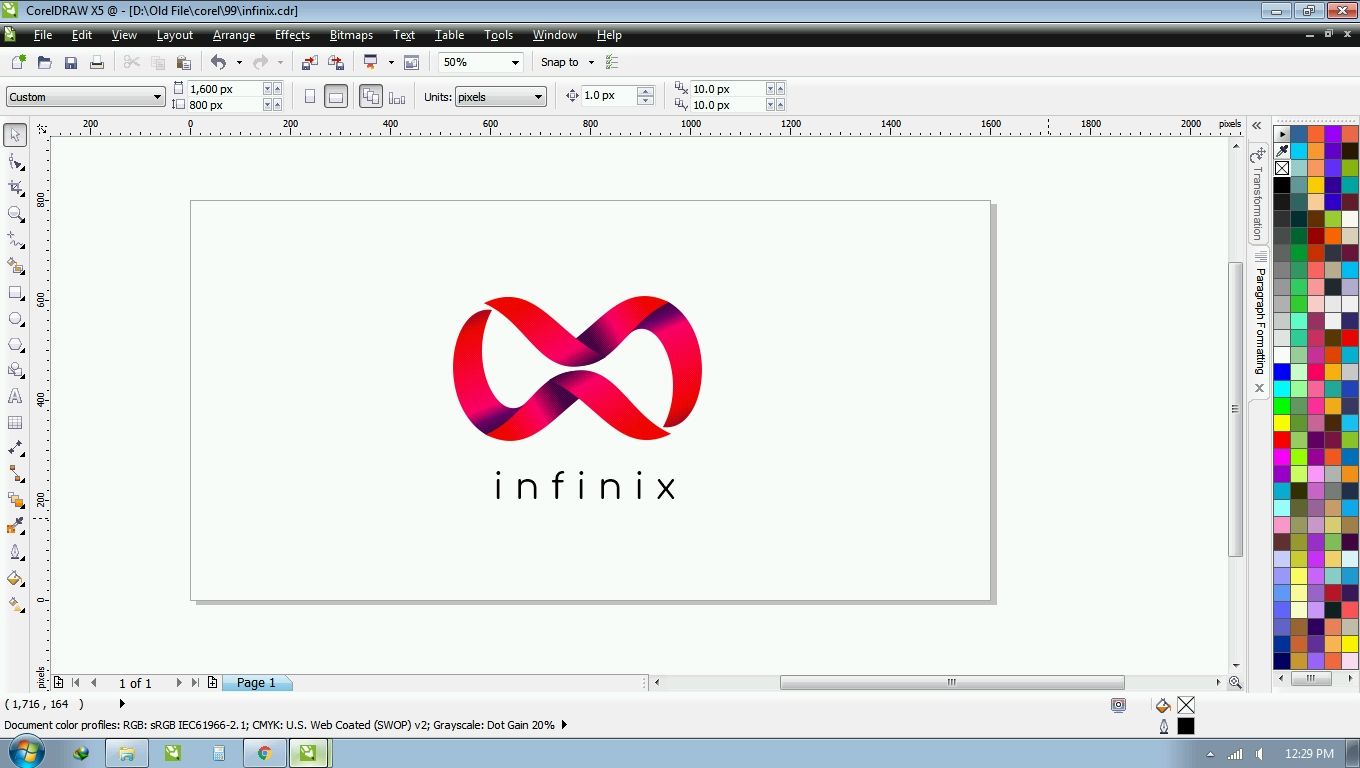Select the Shape tool

coord(15,161)
